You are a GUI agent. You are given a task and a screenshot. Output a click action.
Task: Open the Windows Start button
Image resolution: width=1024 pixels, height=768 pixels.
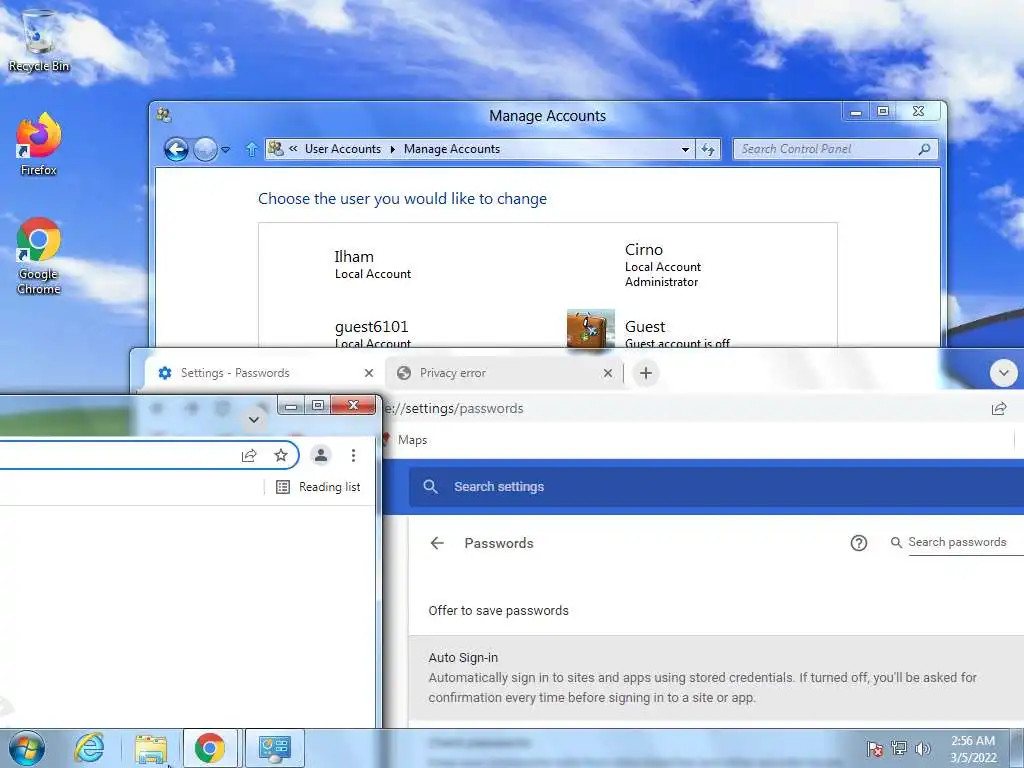(x=27, y=748)
